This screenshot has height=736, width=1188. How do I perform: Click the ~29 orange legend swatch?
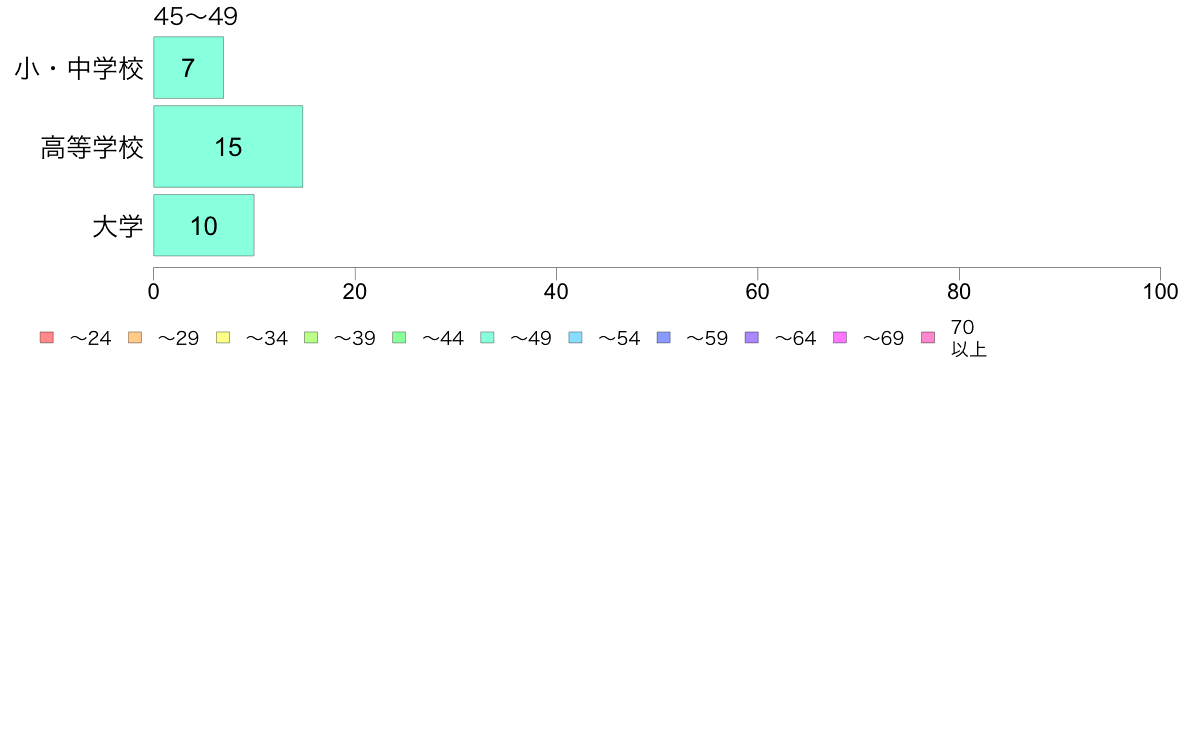(135, 338)
